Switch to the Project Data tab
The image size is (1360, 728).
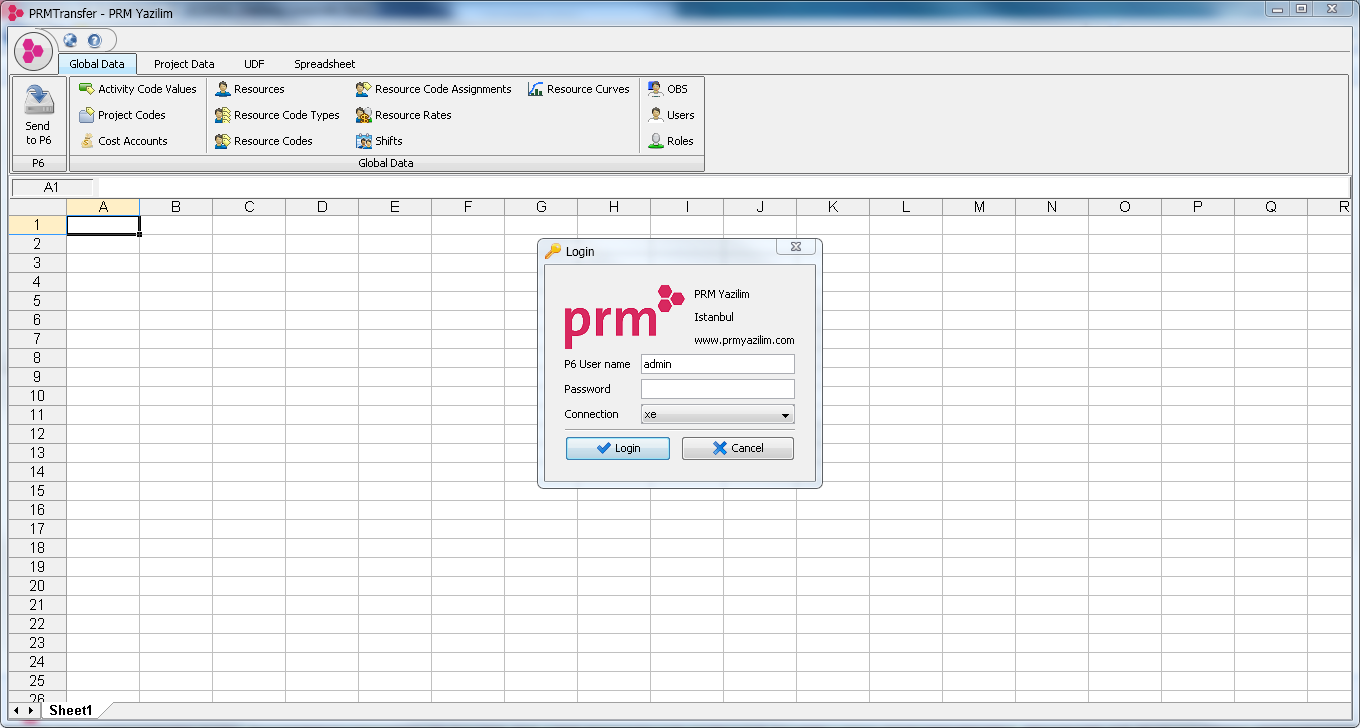click(x=184, y=64)
